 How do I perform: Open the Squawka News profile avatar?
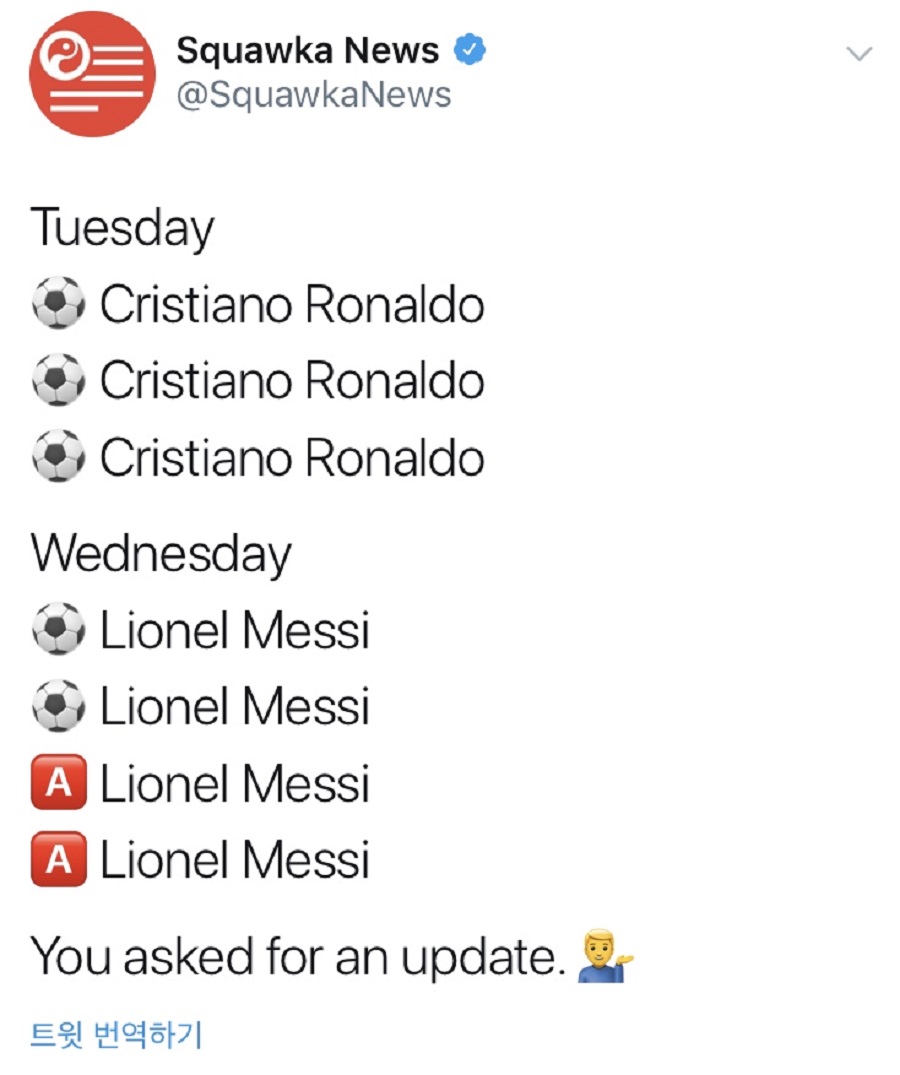tap(93, 73)
